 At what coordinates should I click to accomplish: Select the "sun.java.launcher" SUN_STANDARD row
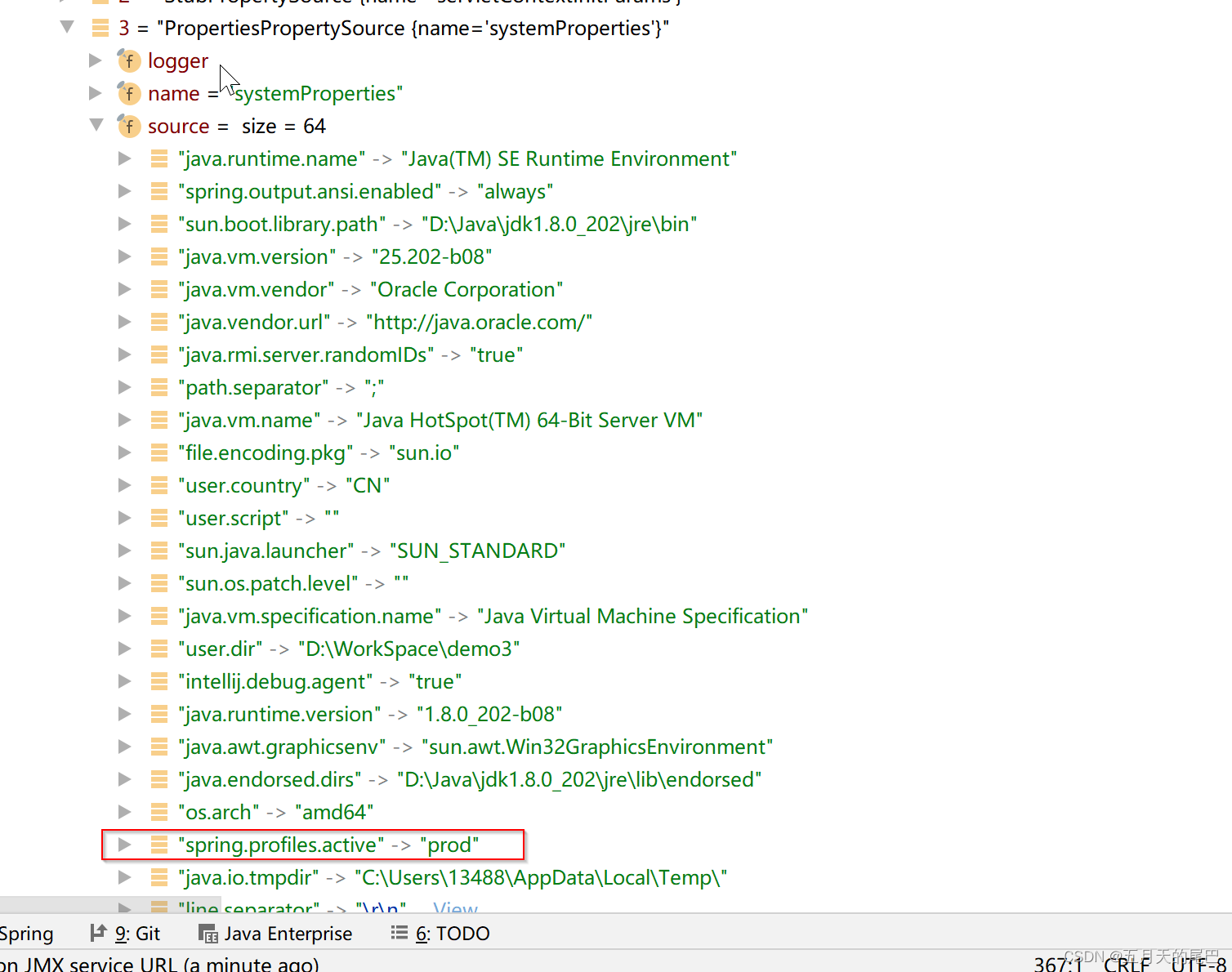[372, 551]
